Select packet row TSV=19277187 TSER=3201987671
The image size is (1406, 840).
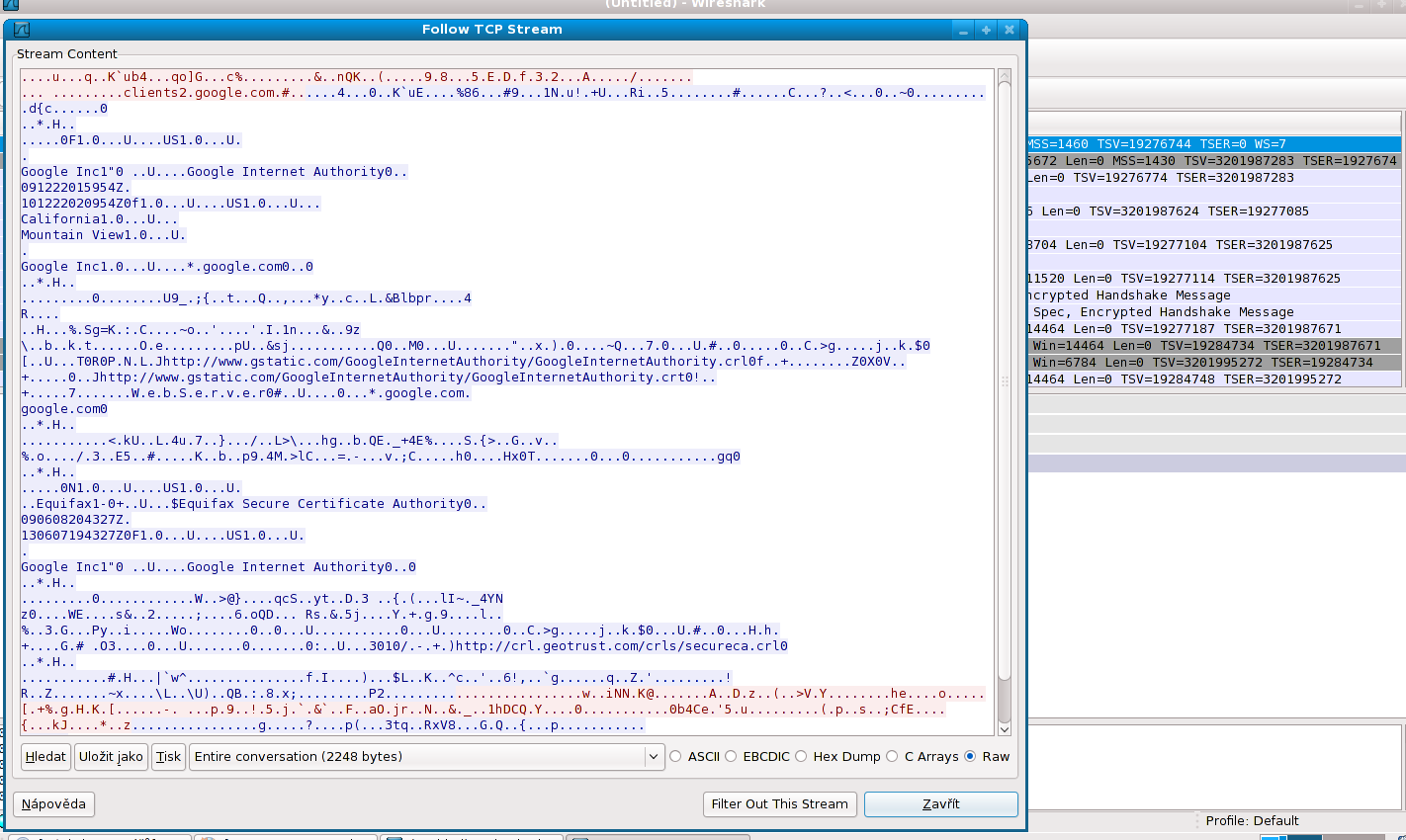pyautogui.click(x=1214, y=329)
